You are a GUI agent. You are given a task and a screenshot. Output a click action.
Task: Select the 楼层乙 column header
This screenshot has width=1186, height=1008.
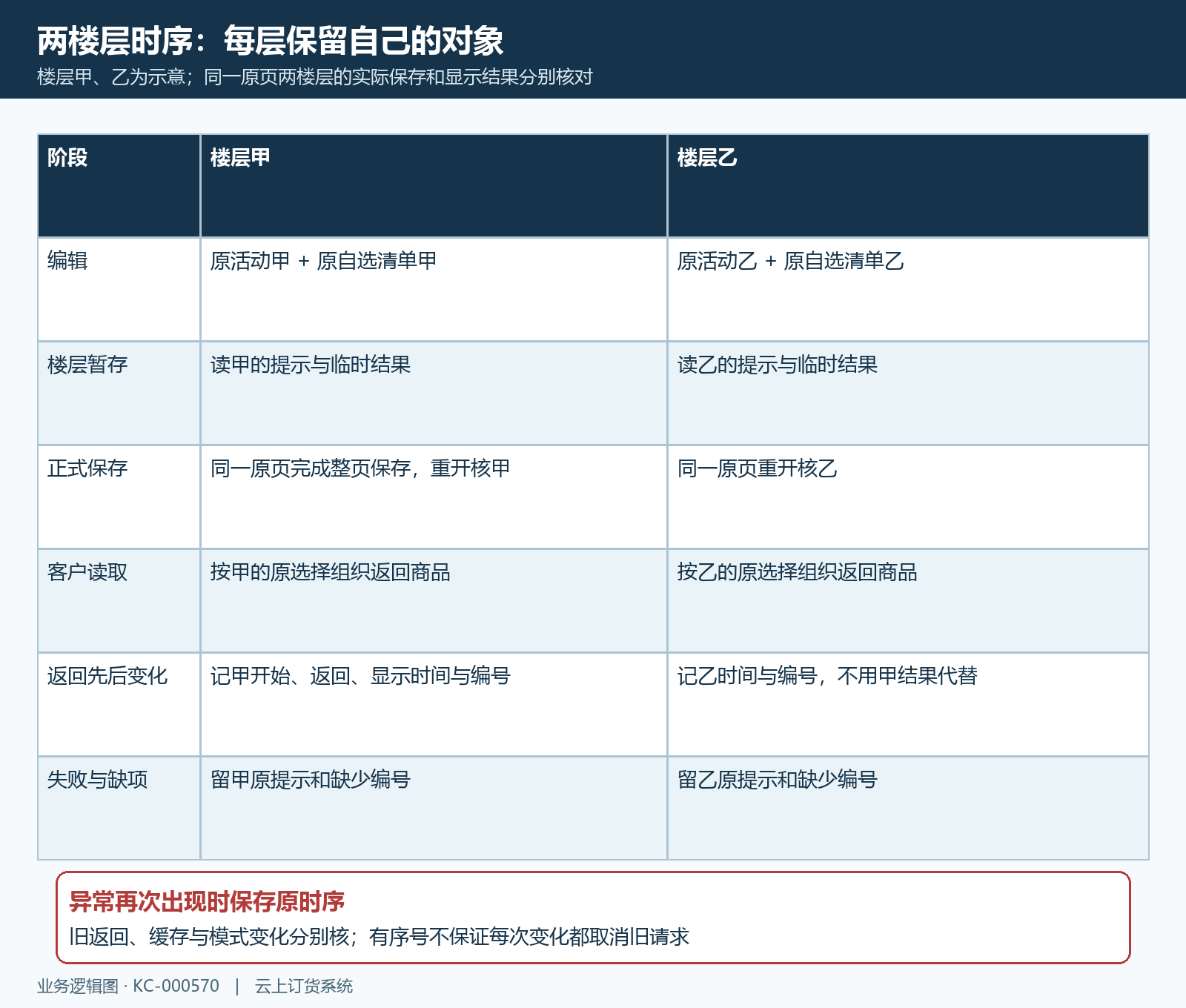[908, 186]
